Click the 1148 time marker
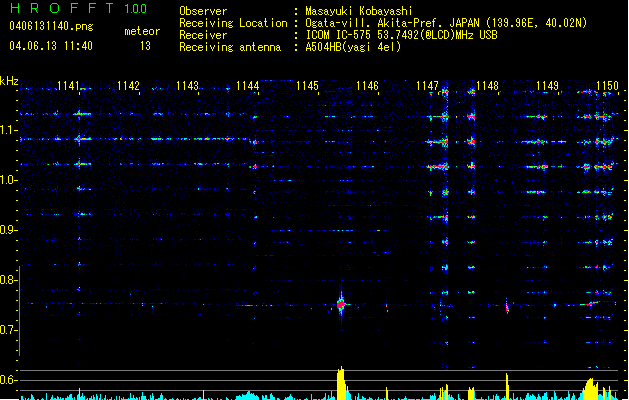 click(x=487, y=86)
